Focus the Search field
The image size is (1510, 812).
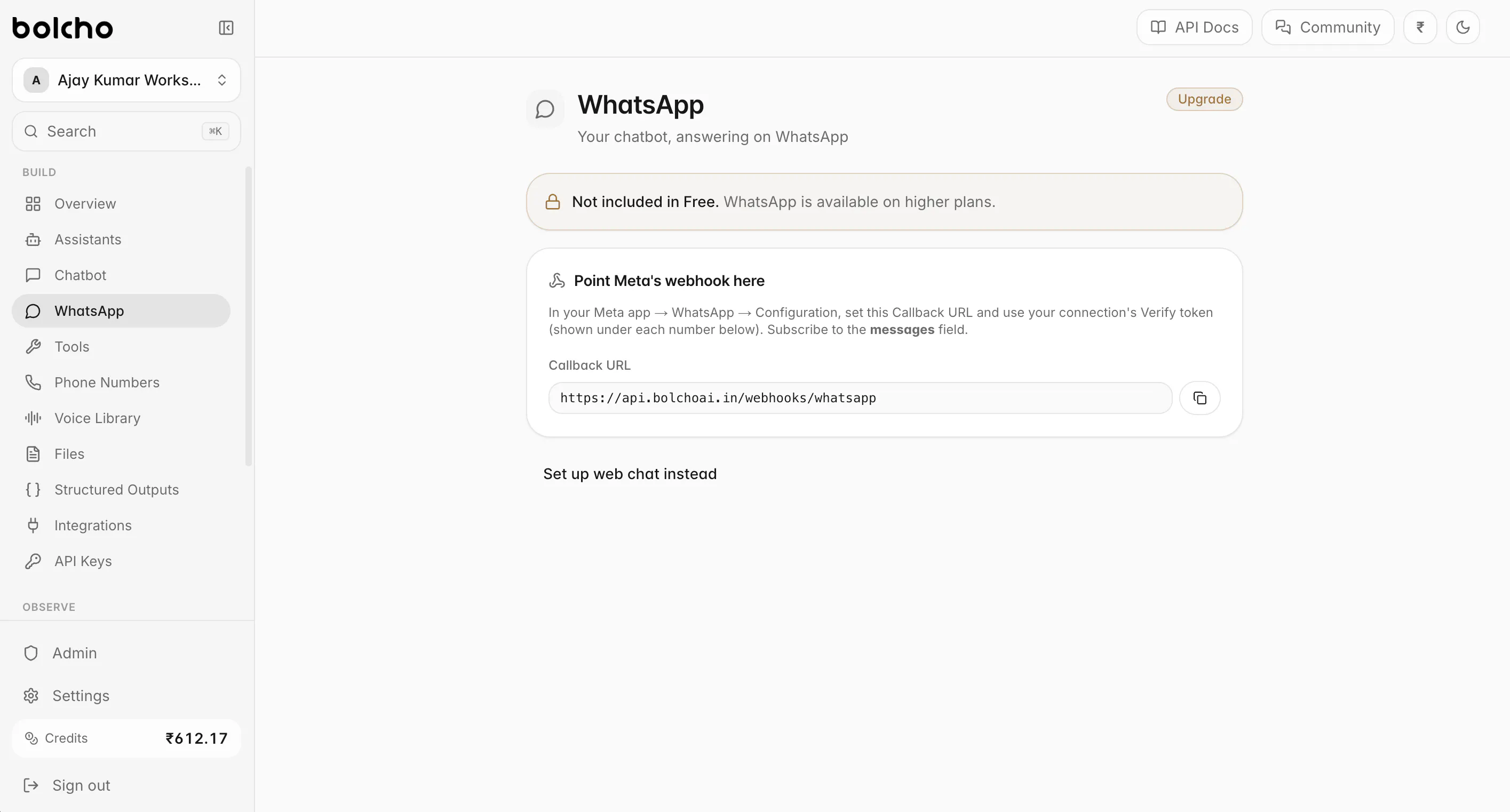pyautogui.click(x=126, y=131)
